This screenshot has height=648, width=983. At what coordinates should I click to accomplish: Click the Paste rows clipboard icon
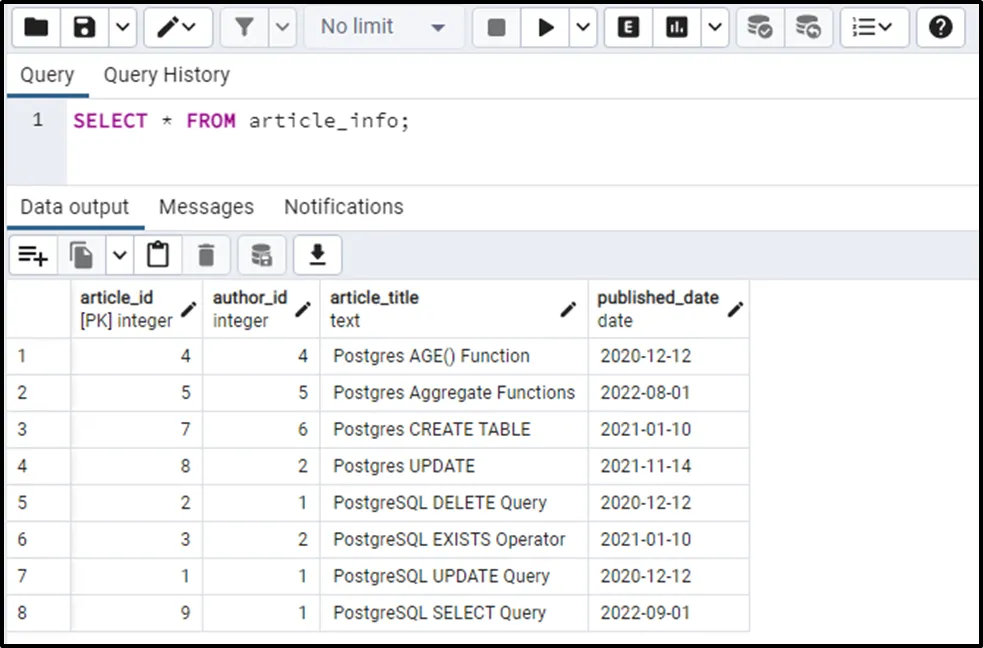pyautogui.click(x=157, y=256)
